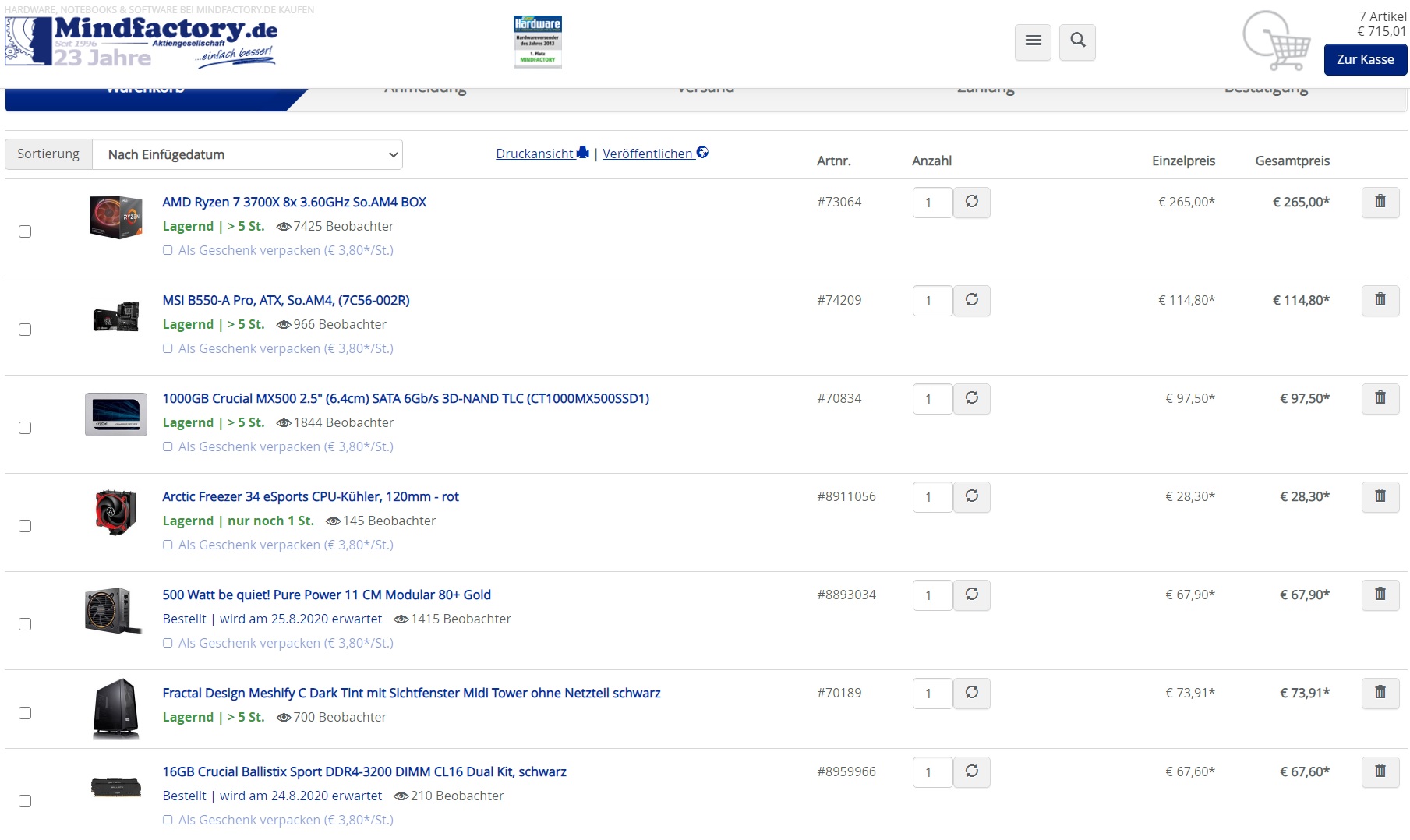This screenshot has width=1410, height=840.
Task: Edit quantity field for MSI B550-A Pro
Action: (932, 301)
